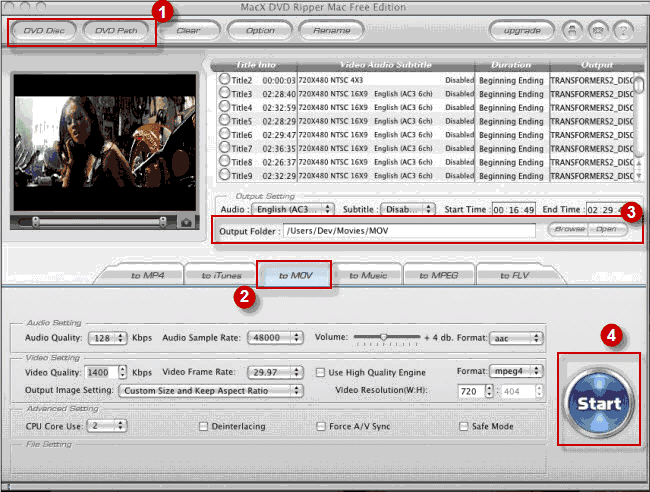Click the Video Audio Subtitle column header
Viewport: 650px width, 492px height.
click(386, 65)
